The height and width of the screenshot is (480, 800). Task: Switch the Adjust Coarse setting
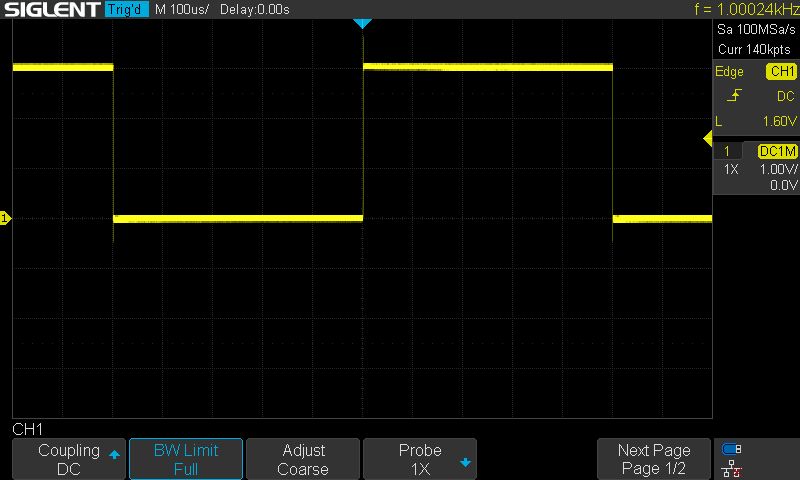(303, 459)
